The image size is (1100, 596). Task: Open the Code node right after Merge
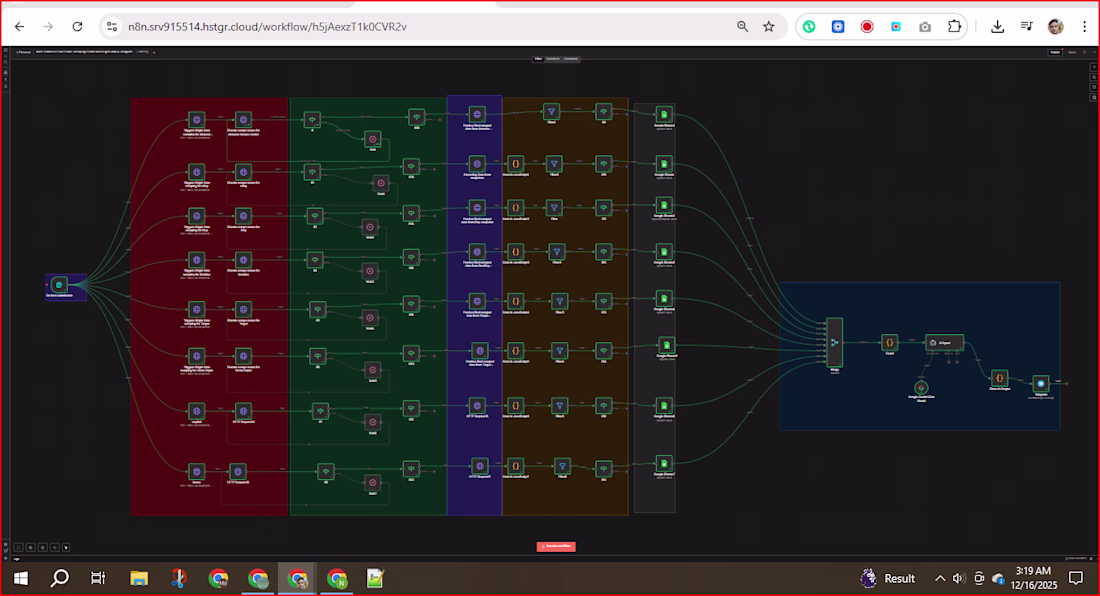[x=889, y=343]
